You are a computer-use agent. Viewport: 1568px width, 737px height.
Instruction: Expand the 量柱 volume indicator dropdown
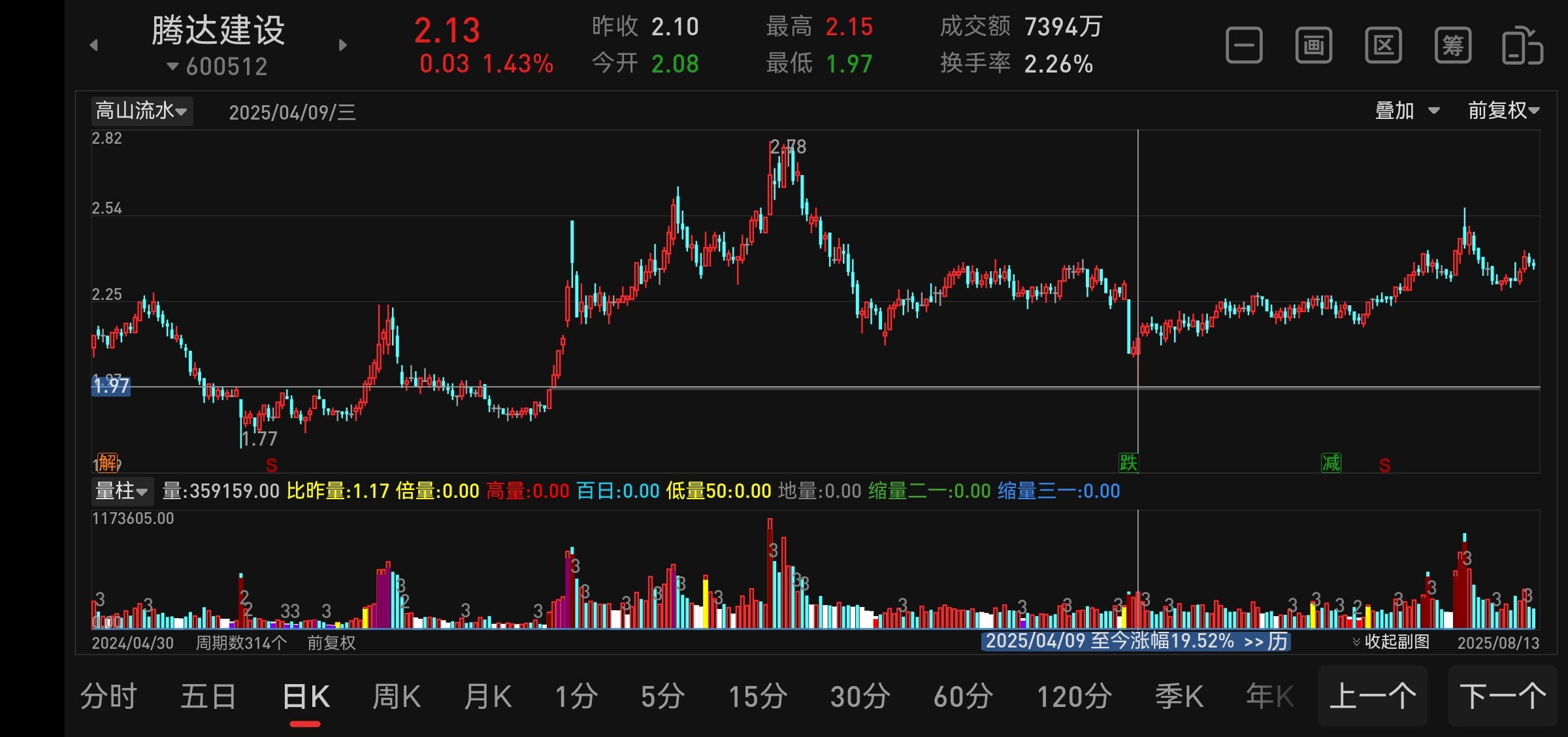[122, 491]
